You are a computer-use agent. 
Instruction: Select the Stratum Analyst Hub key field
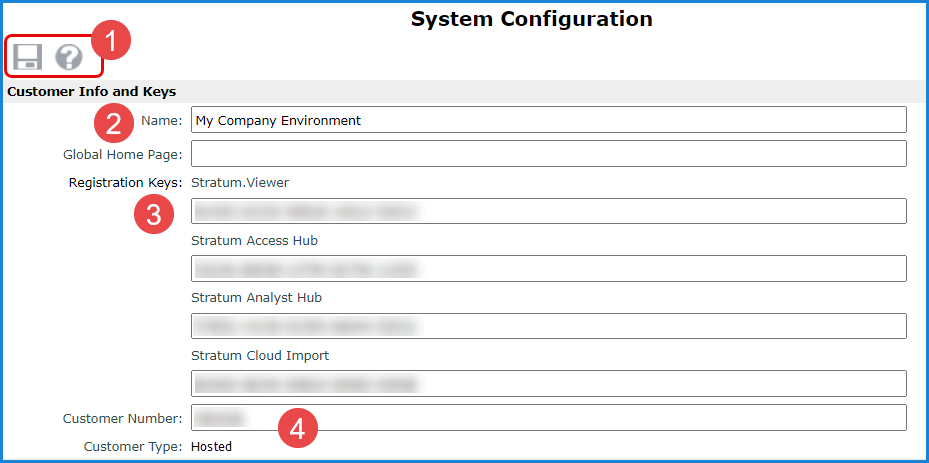point(549,326)
